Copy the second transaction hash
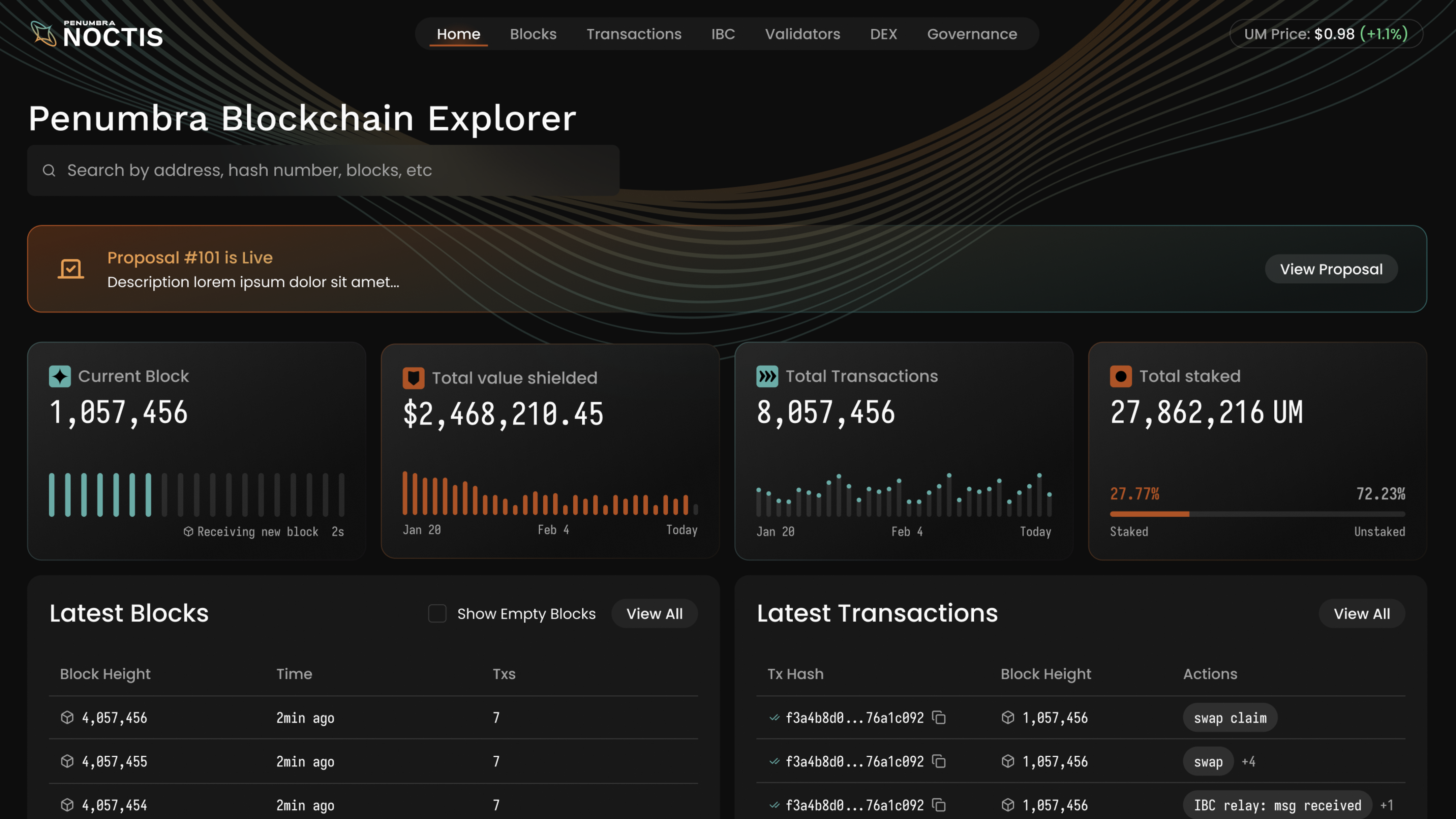The image size is (1456, 819). pyautogui.click(x=939, y=761)
